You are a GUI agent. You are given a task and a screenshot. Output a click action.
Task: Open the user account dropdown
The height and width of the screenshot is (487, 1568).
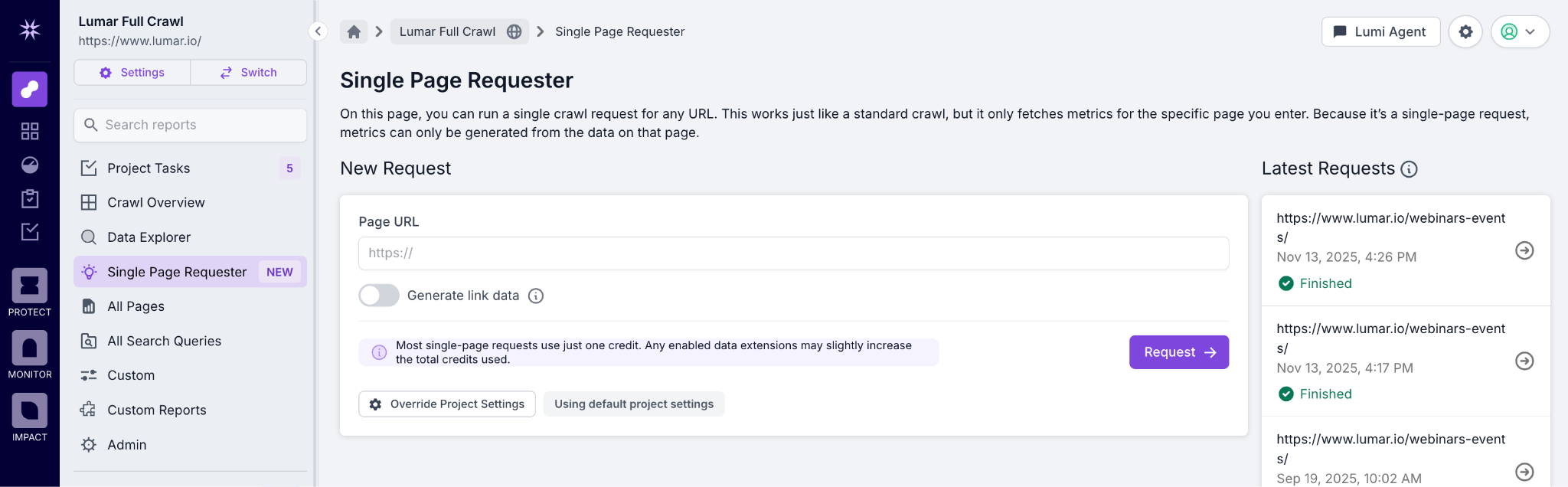coord(1520,31)
